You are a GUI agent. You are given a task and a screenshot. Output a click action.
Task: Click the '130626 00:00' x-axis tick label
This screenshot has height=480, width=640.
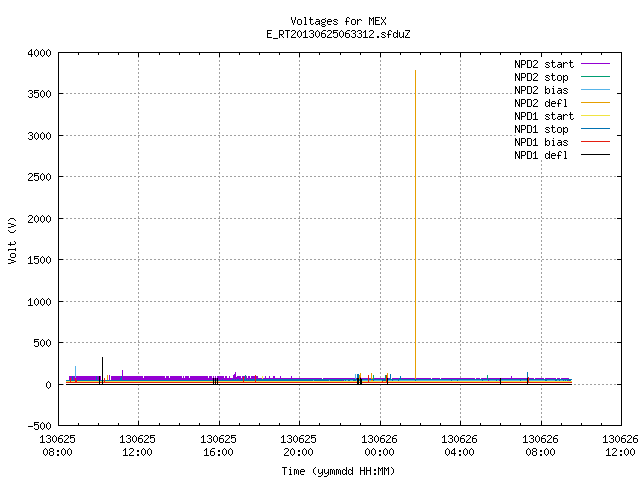(x=379, y=446)
